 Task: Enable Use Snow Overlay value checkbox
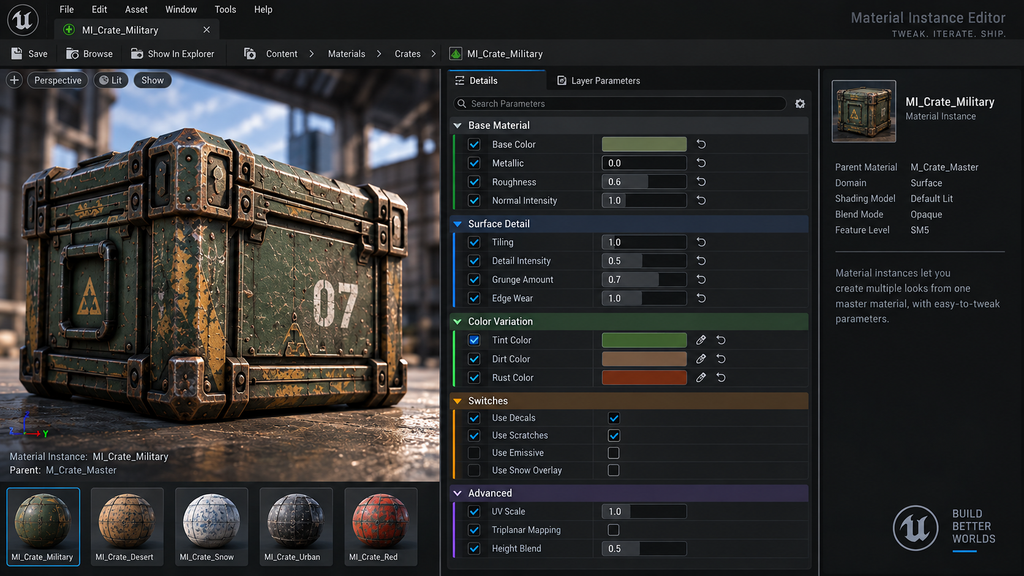pyautogui.click(x=614, y=470)
